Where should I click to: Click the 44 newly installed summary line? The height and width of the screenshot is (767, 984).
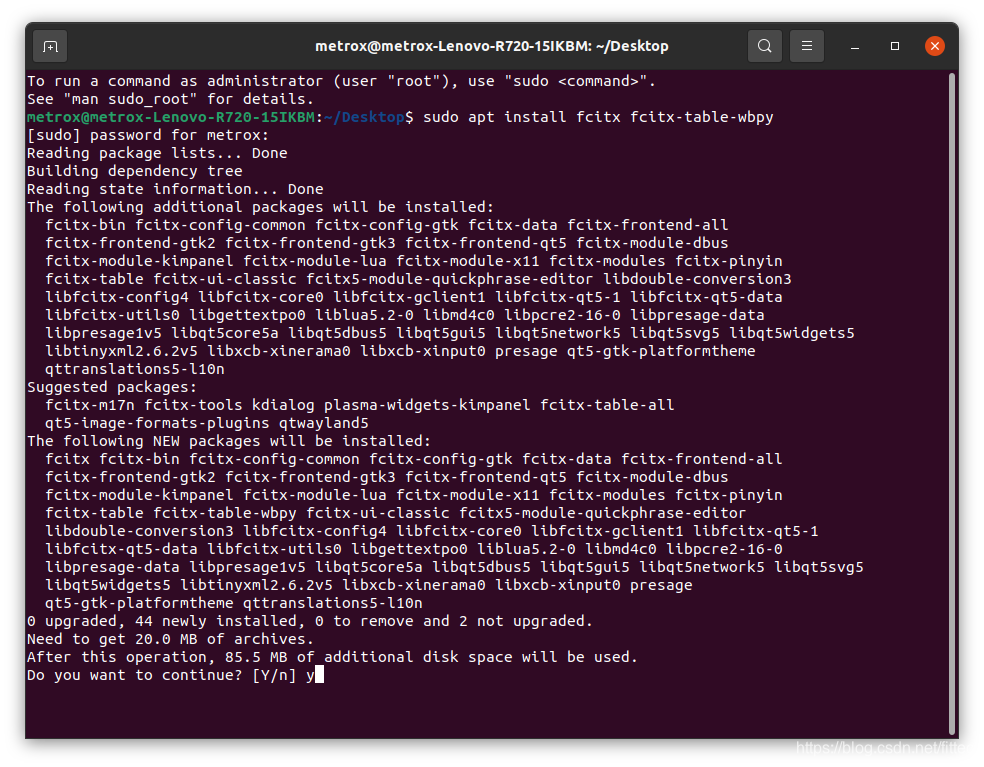coord(310,621)
